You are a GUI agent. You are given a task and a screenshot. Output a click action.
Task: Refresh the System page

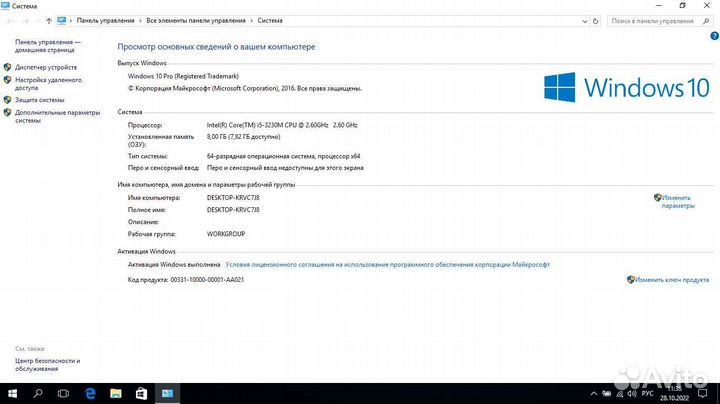[x=596, y=21]
